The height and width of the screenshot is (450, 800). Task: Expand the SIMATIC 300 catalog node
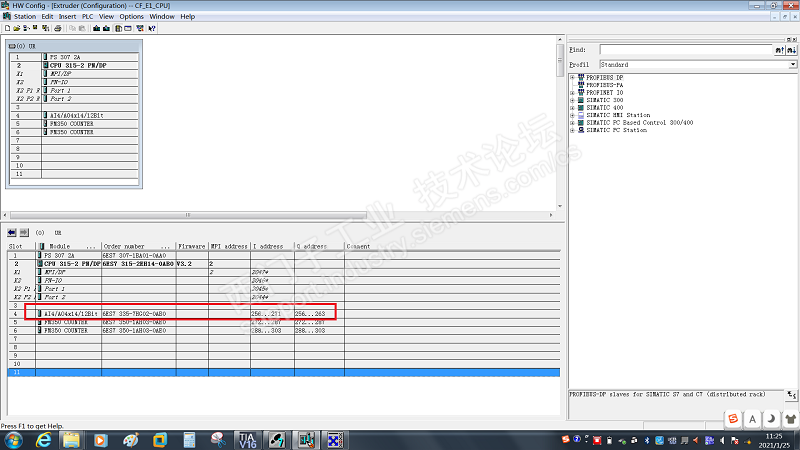tap(572, 101)
